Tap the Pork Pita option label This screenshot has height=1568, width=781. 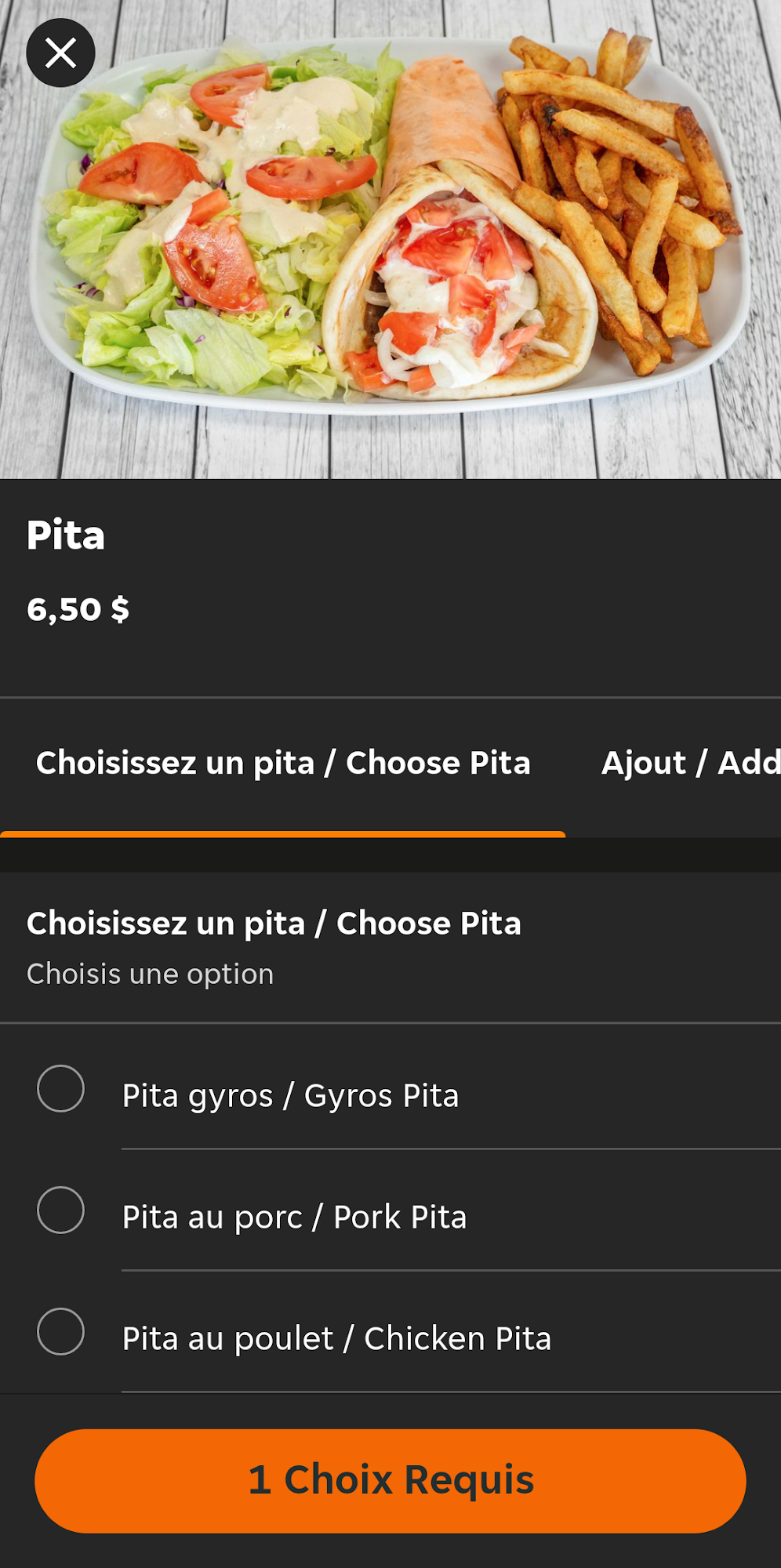click(x=294, y=1217)
